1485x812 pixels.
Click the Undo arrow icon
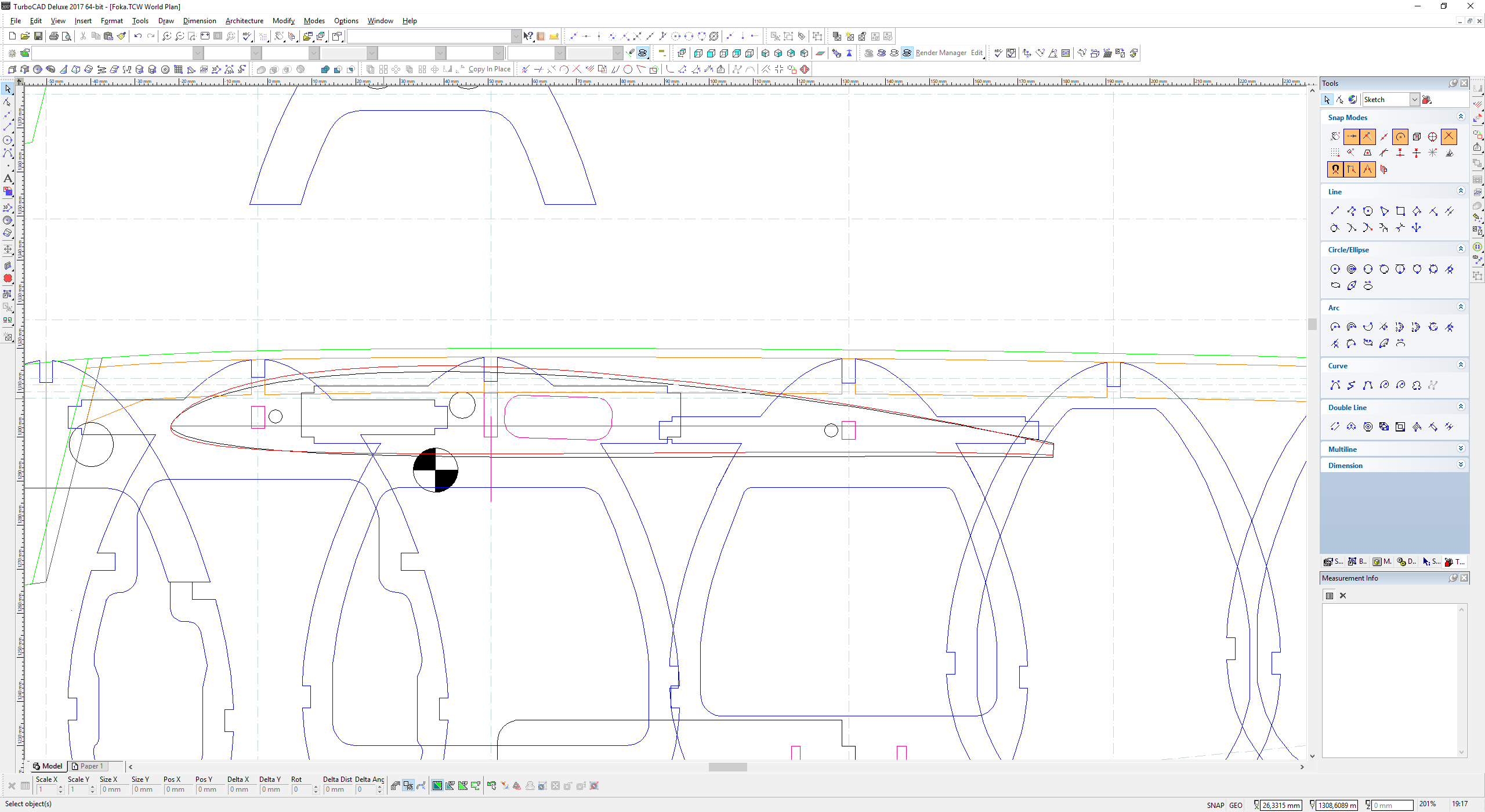(137, 36)
